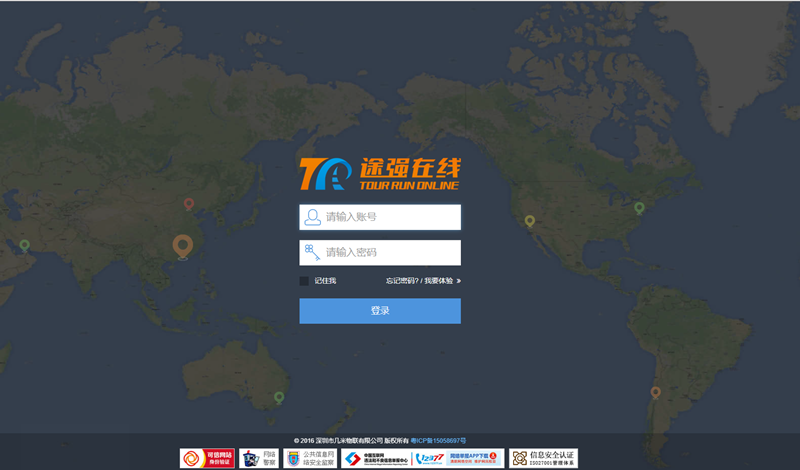Tick the 记住我 remember me checkbox

click(x=304, y=281)
